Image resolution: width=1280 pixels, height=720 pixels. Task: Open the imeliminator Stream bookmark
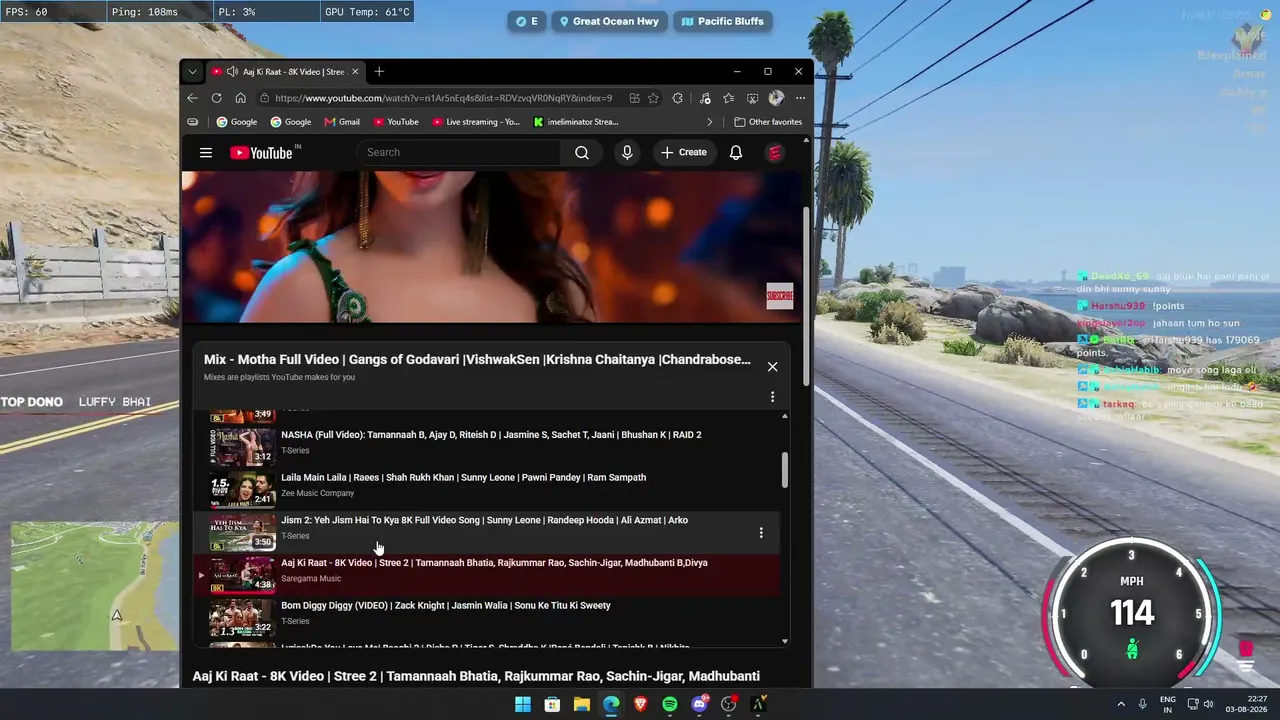point(576,122)
